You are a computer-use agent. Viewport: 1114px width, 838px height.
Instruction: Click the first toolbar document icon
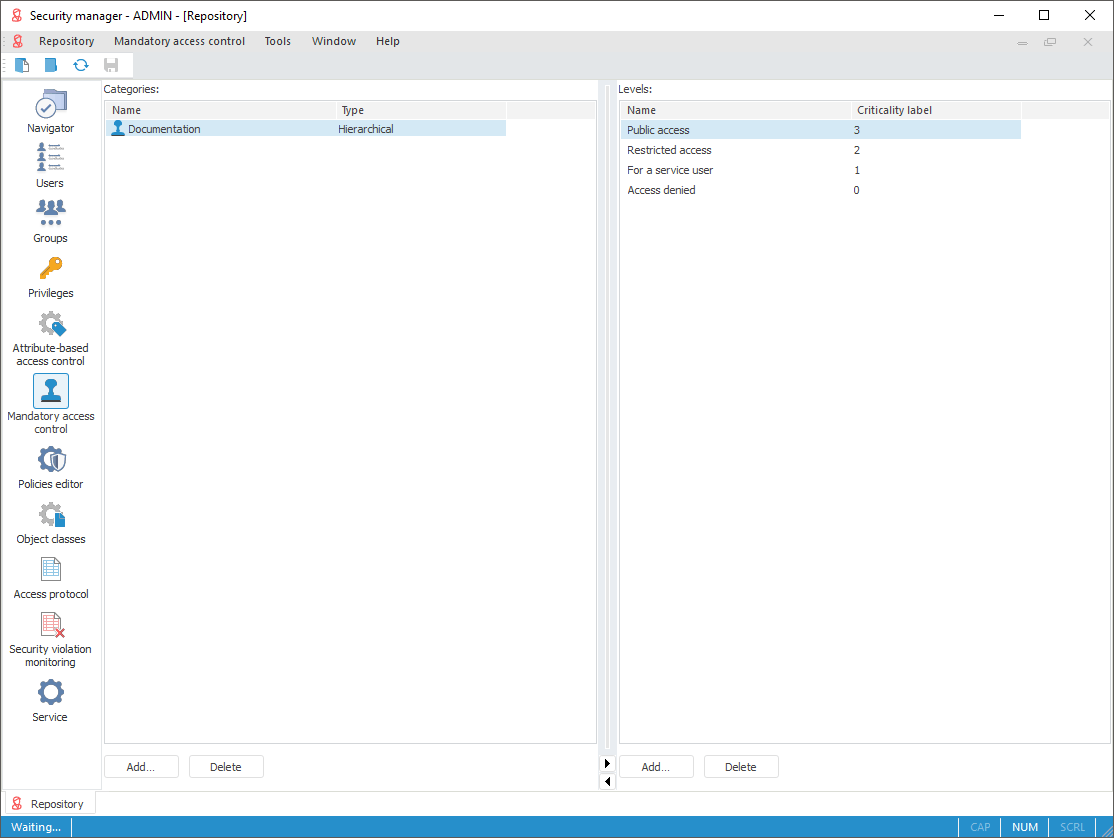point(22,65)
